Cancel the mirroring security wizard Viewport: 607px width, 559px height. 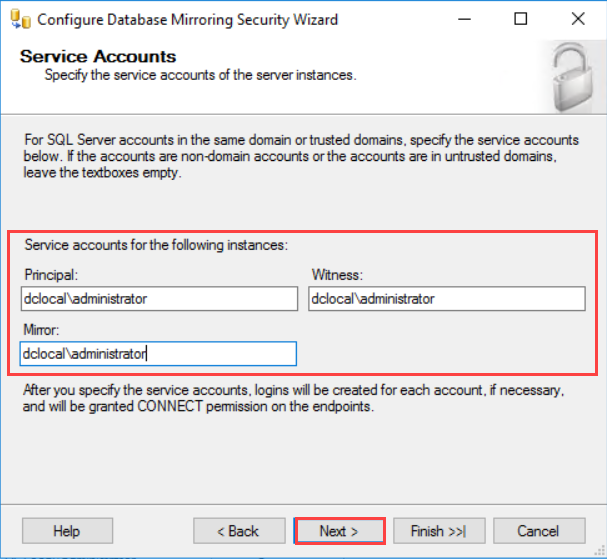point(538,531)
